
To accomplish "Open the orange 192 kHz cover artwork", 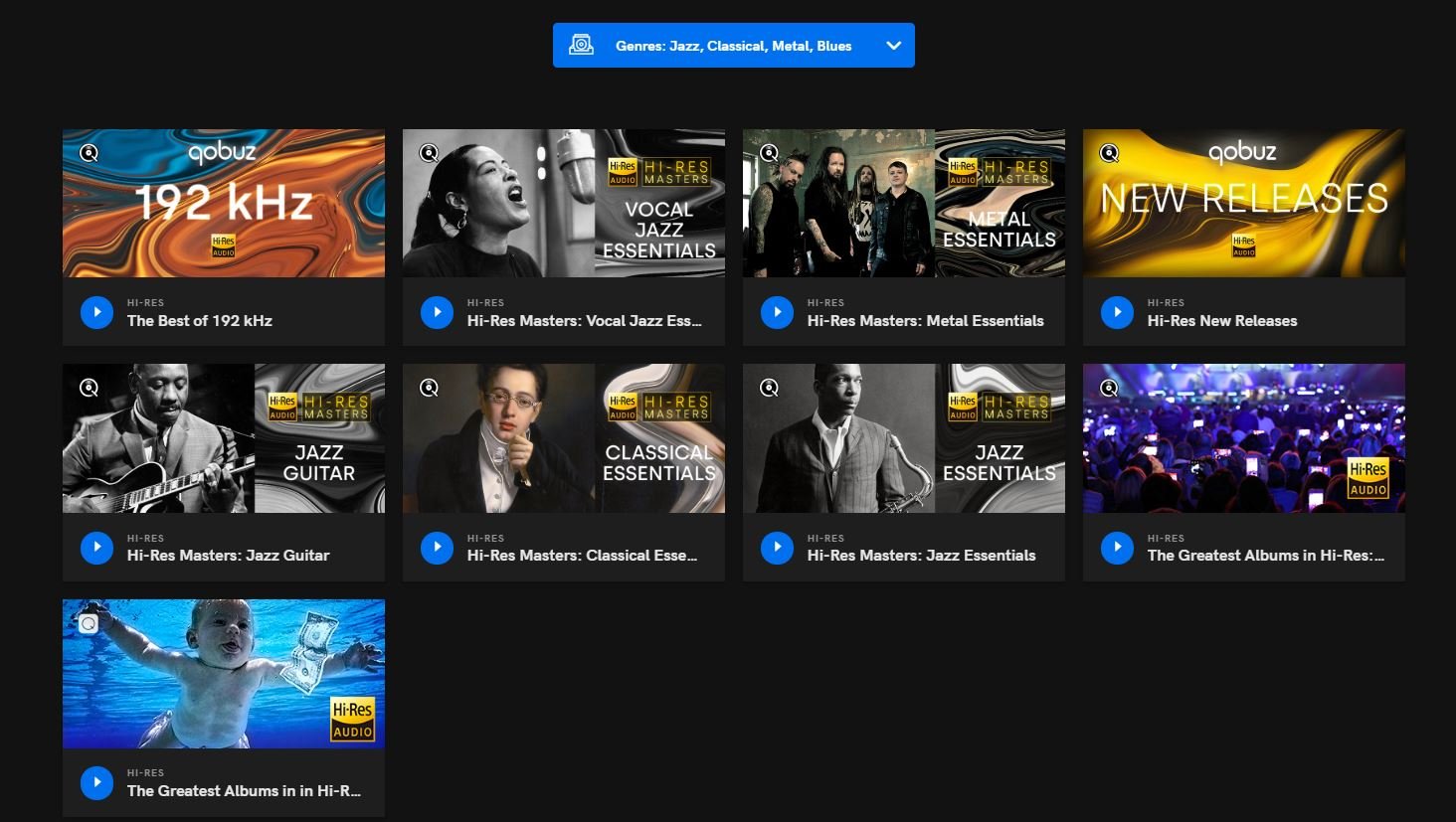I will click(224, 203).
